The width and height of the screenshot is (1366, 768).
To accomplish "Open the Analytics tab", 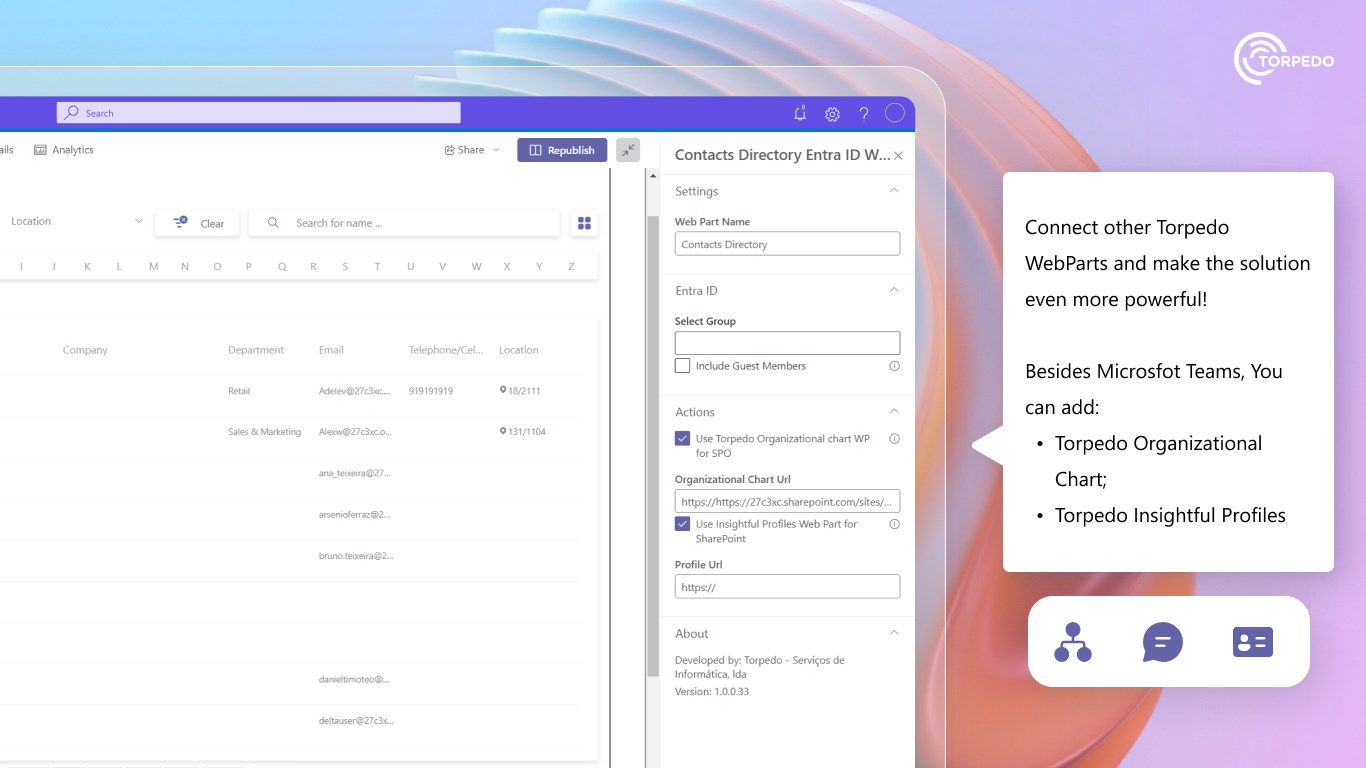I will pyautogui.click(x=64, y=150).
